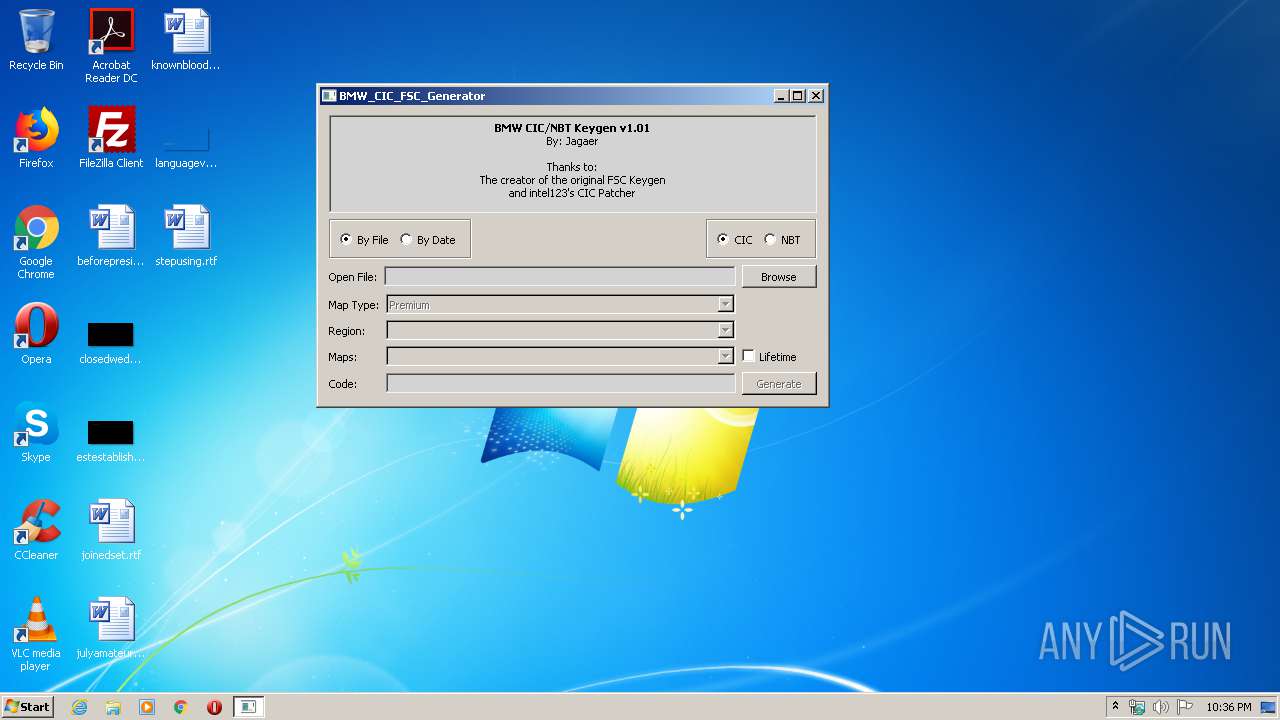1280x720 pixels.
Task: Open the julyamateur document icon
Action: [111, 628]
